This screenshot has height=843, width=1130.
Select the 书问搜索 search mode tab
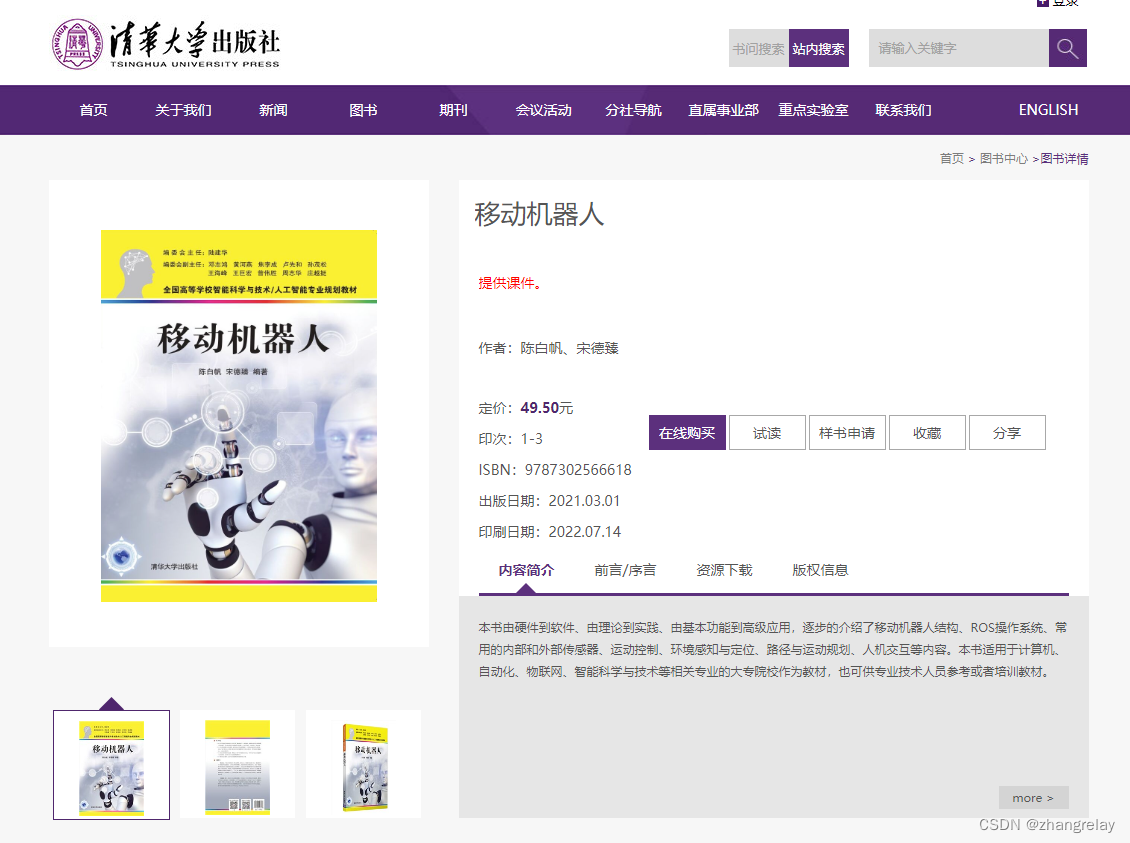click(758, 48)
